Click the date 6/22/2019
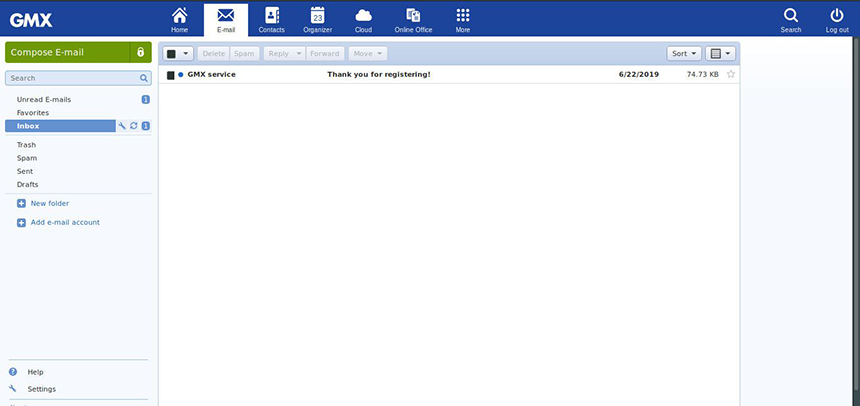The height and width of the screenshot is (406, 860). point(639,74)
